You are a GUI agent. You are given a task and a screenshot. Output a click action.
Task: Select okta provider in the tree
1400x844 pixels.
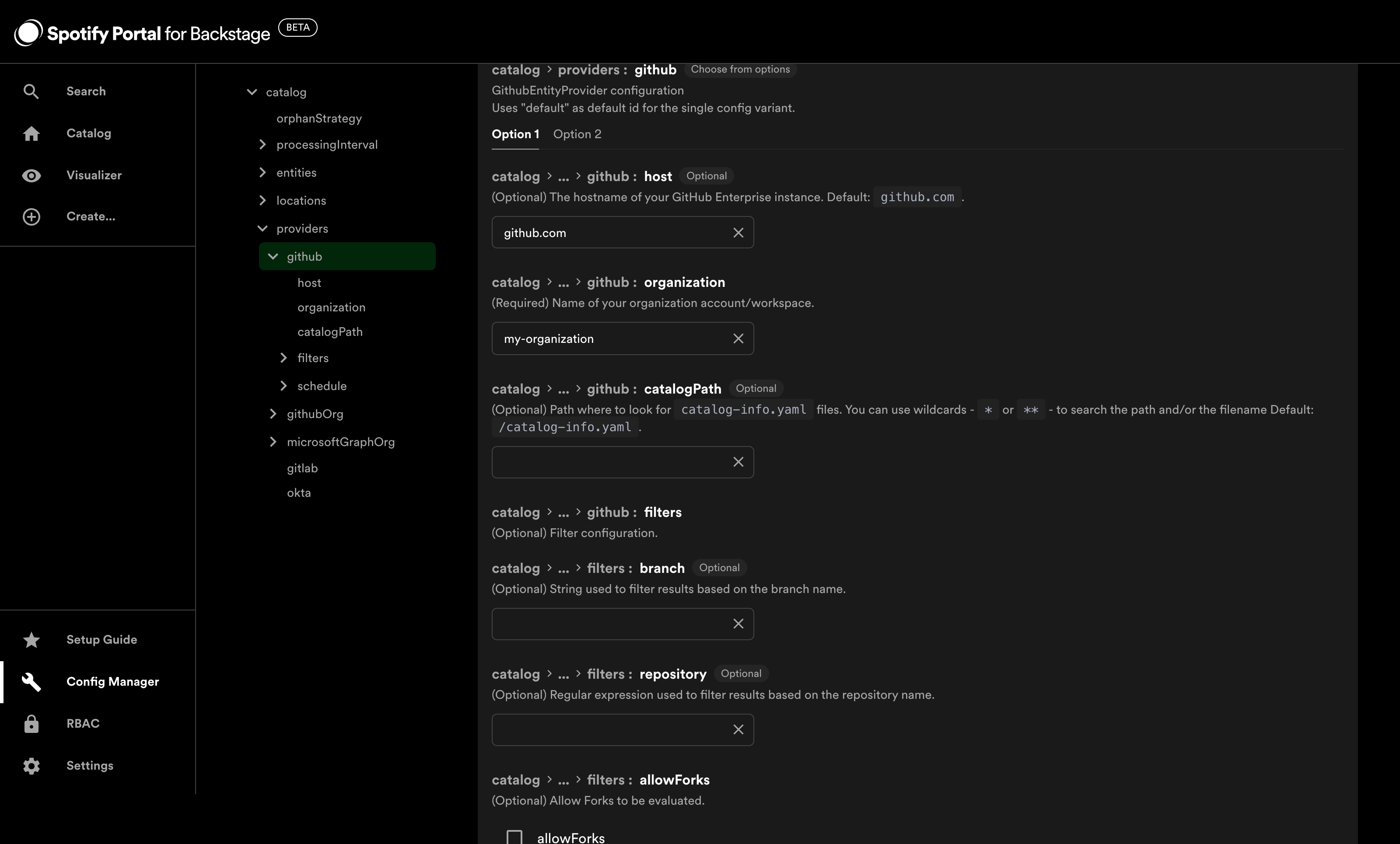(x=299, y=492)
